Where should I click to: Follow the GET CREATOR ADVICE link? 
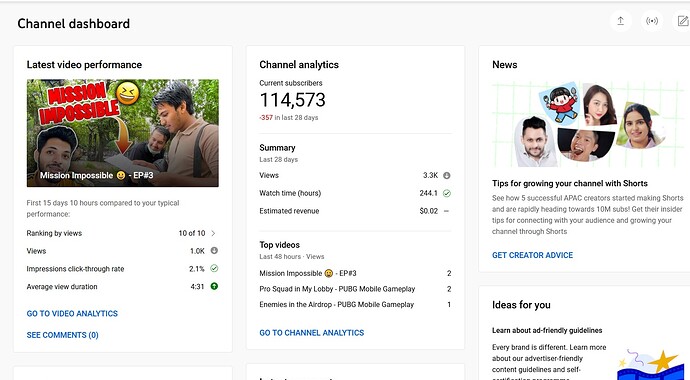(x=532, y=255)
